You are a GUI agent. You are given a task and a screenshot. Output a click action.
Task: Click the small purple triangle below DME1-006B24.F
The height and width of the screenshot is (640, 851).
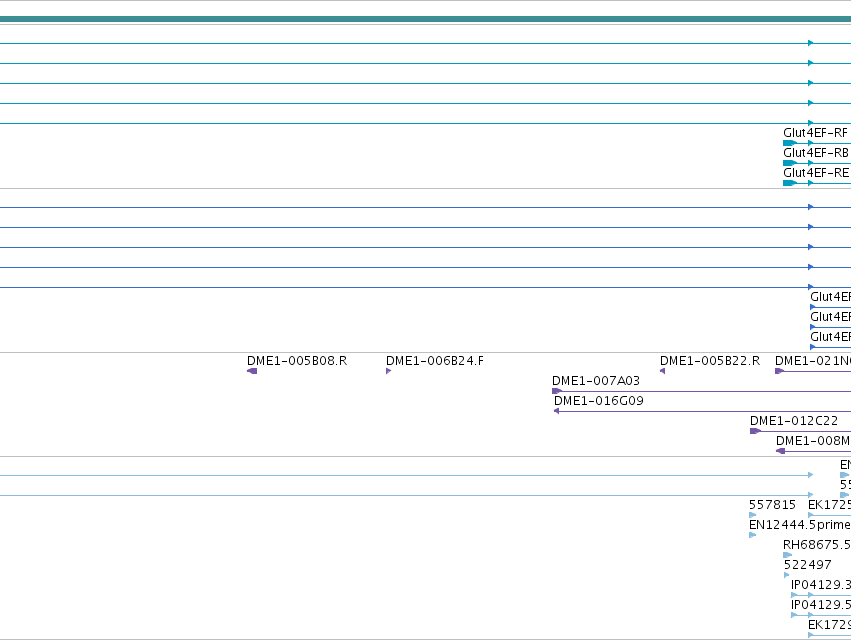389,371
